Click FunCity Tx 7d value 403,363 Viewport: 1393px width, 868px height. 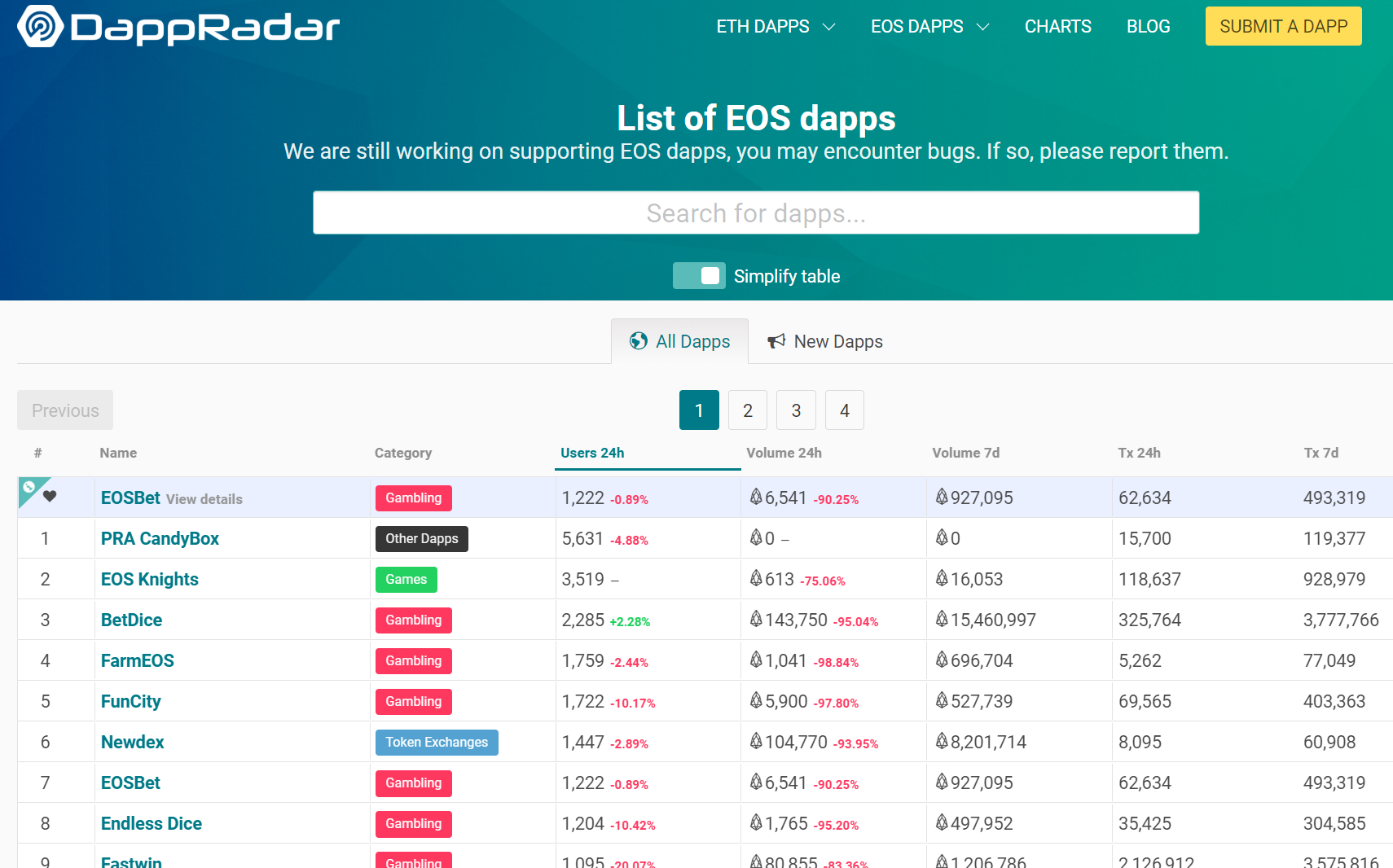tap(1334, 701)
